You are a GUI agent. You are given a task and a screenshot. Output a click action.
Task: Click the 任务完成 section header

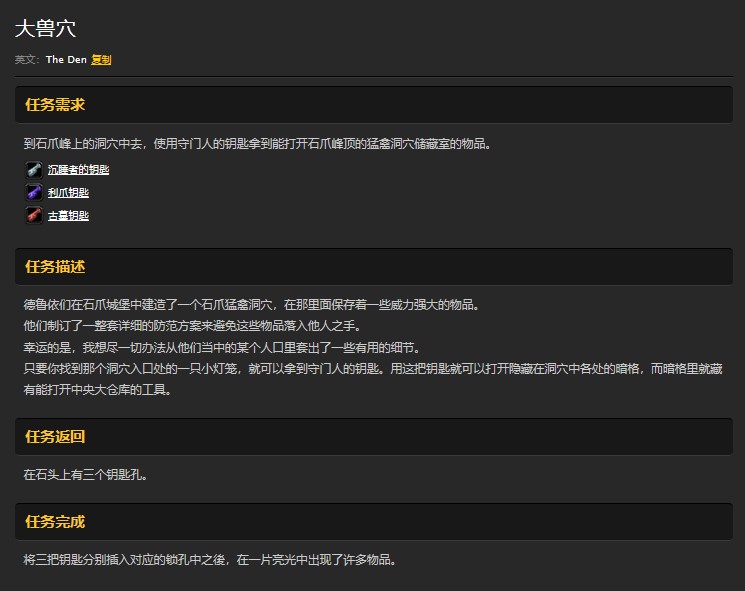point(55,522)
